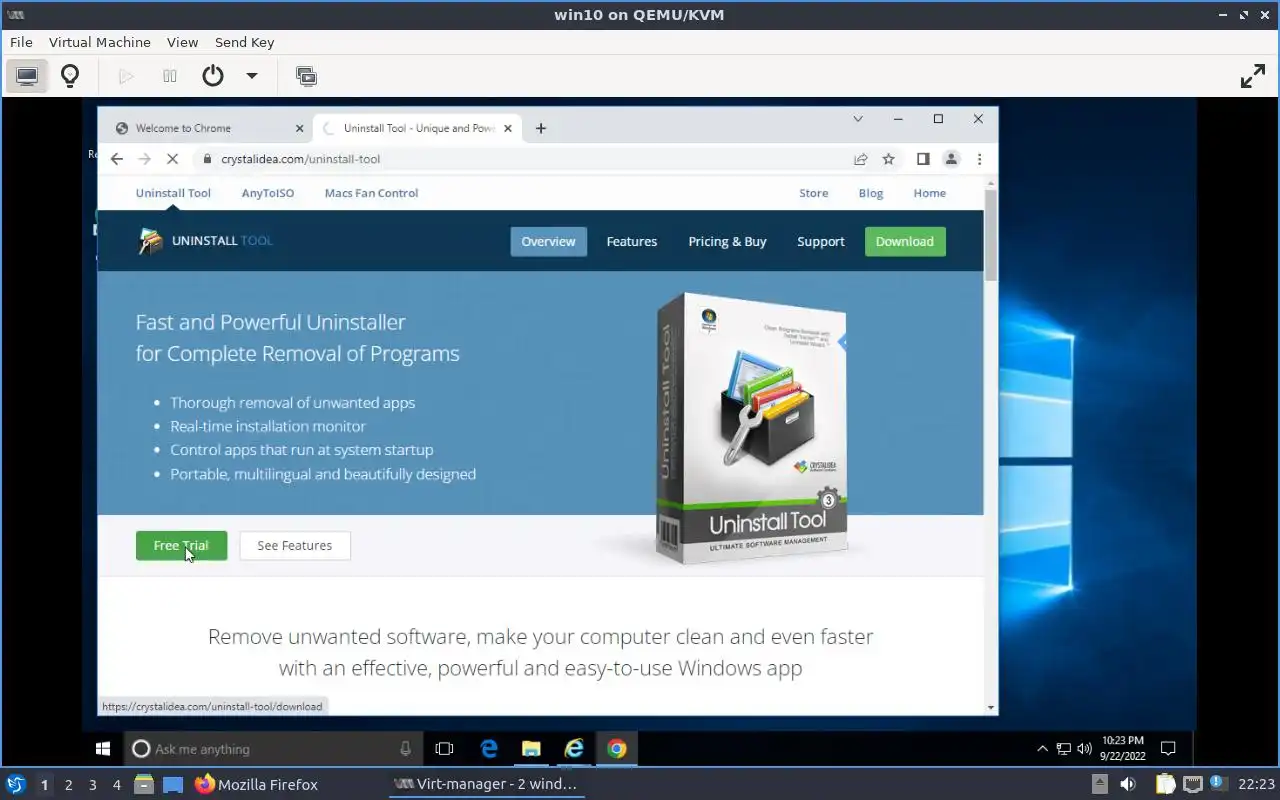Select the Features nav tab
The image size is (1280, 800).
point(632,241)
